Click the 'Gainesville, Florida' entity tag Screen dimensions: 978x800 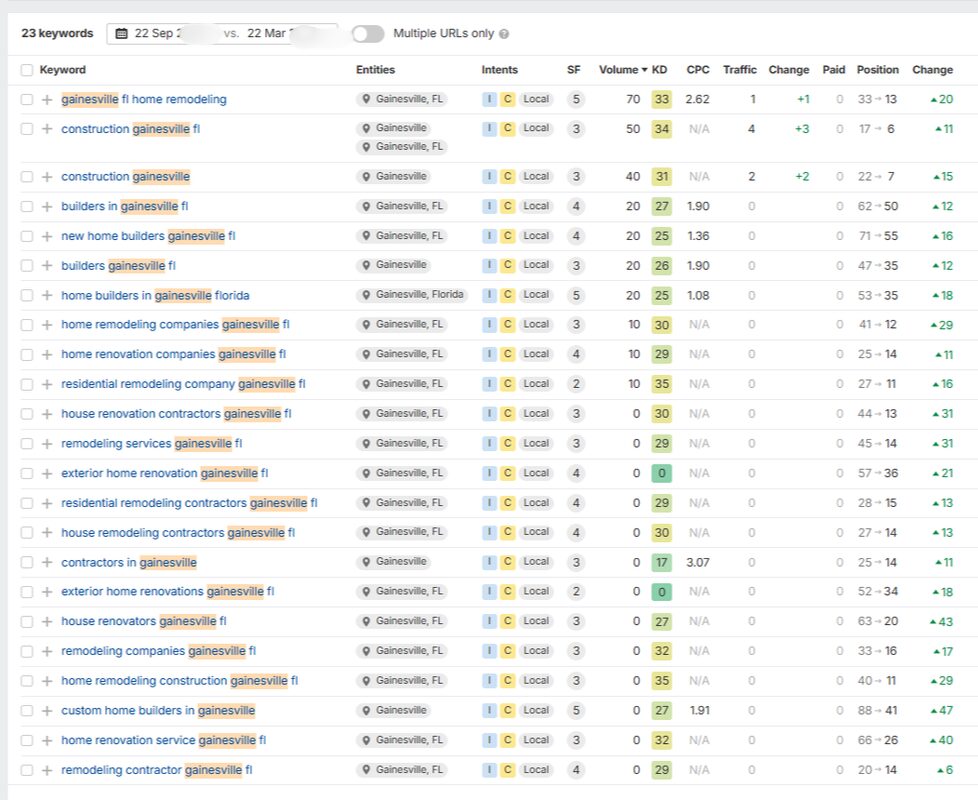tap(412, 295)
